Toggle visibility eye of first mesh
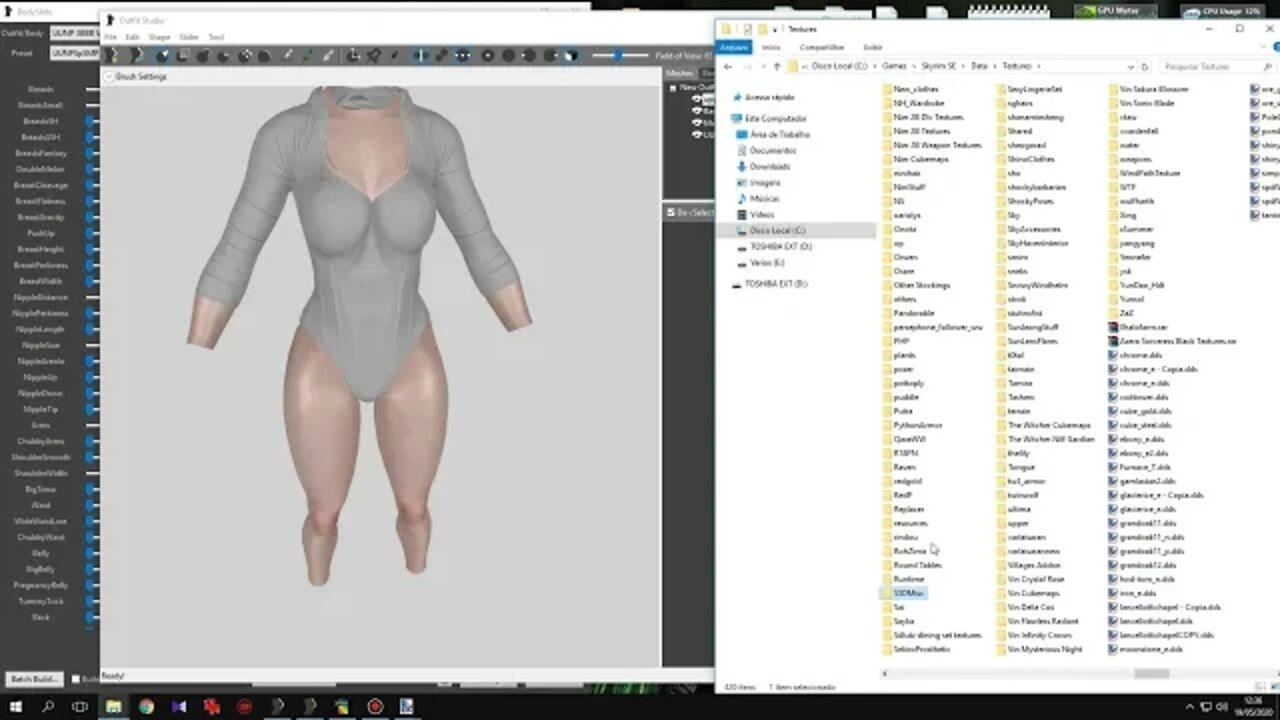The image size is (1280, 720). click(x=697, y=100)
